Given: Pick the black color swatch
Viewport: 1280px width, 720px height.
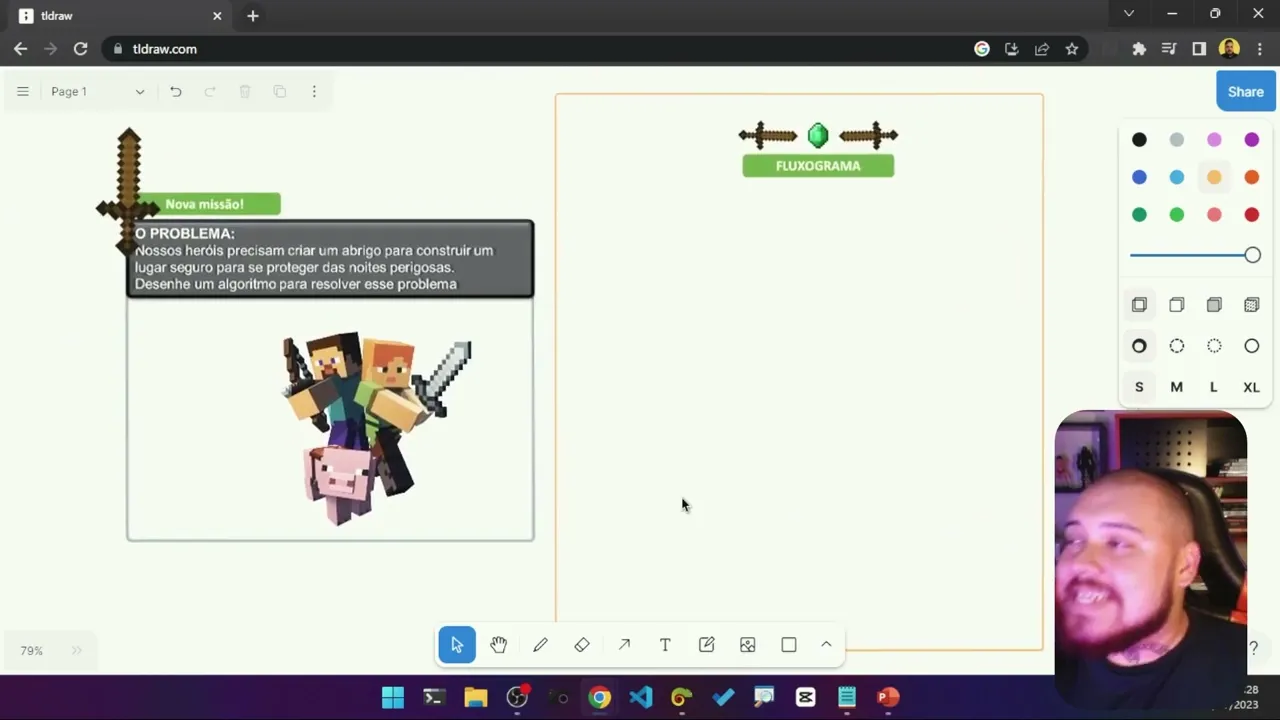Looking at the screenshot, I should coord(1139,140).
